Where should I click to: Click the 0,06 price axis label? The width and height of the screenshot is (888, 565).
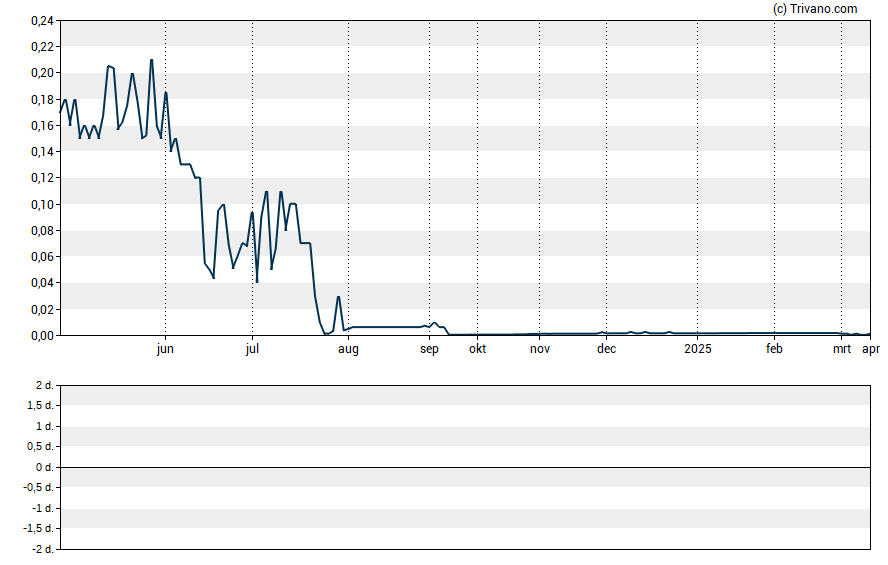point(42,256)
